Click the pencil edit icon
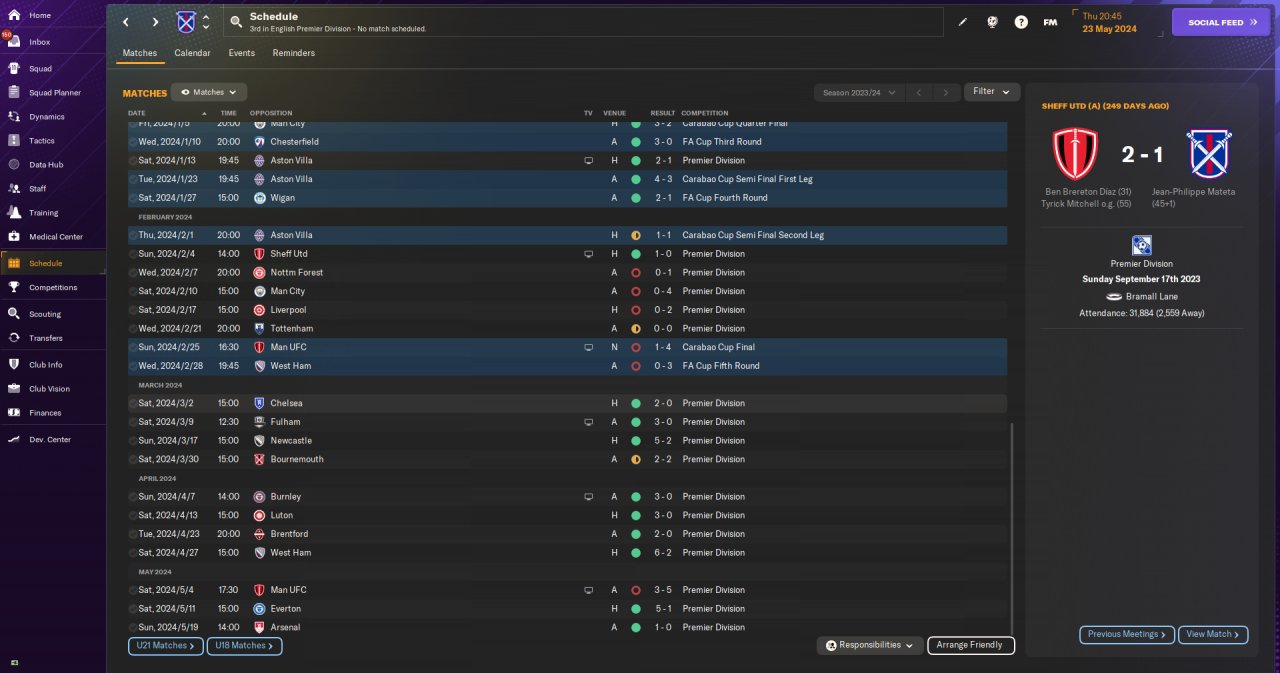This screenshot has height=673, width=1280. (963, 22)
